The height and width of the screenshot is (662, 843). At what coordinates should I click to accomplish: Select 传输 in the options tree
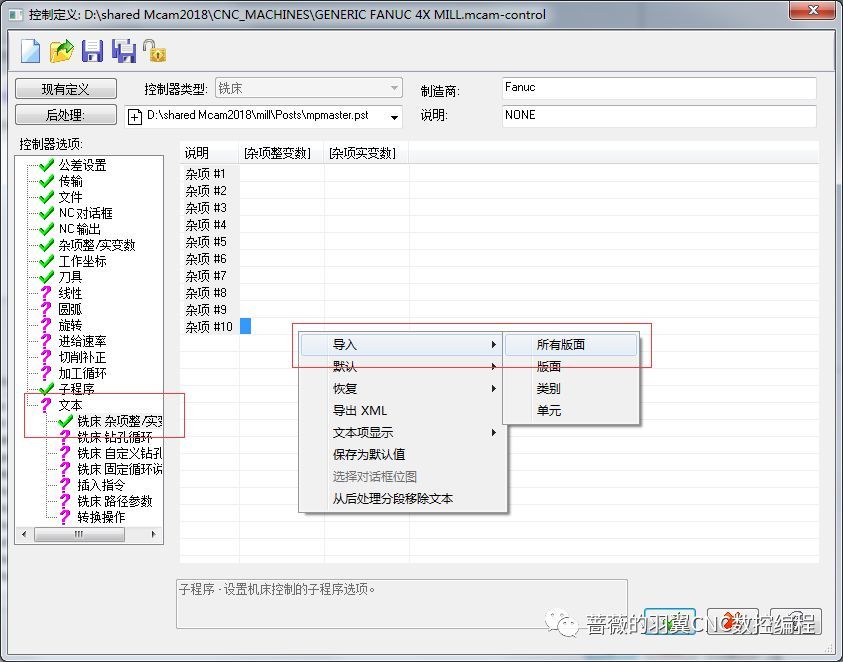pos(70,181)
